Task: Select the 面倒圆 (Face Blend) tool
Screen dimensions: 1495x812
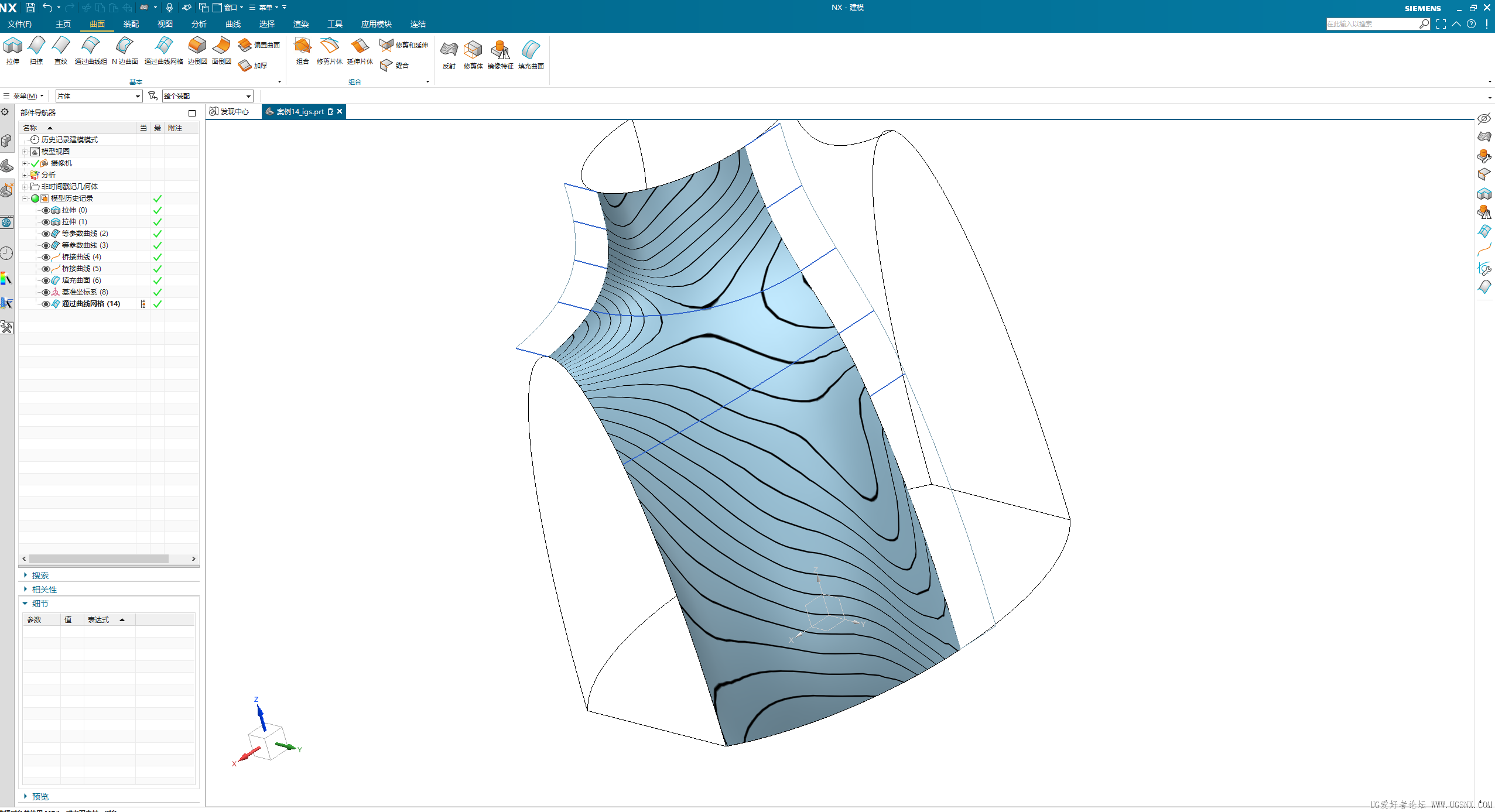Action: [x=221, y=50]
